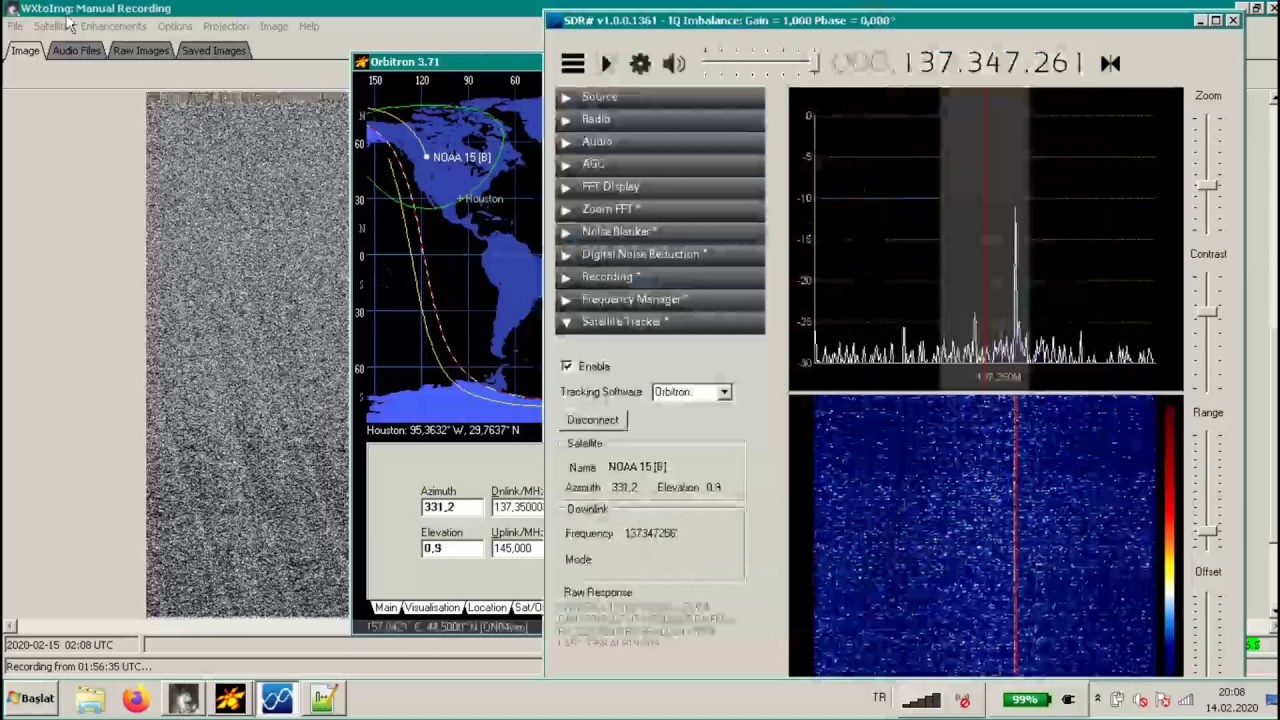Open WXtoImg File menu
Image resolution: width=1280 pixels, height=720 pixels.
click(x=15, y=26)
